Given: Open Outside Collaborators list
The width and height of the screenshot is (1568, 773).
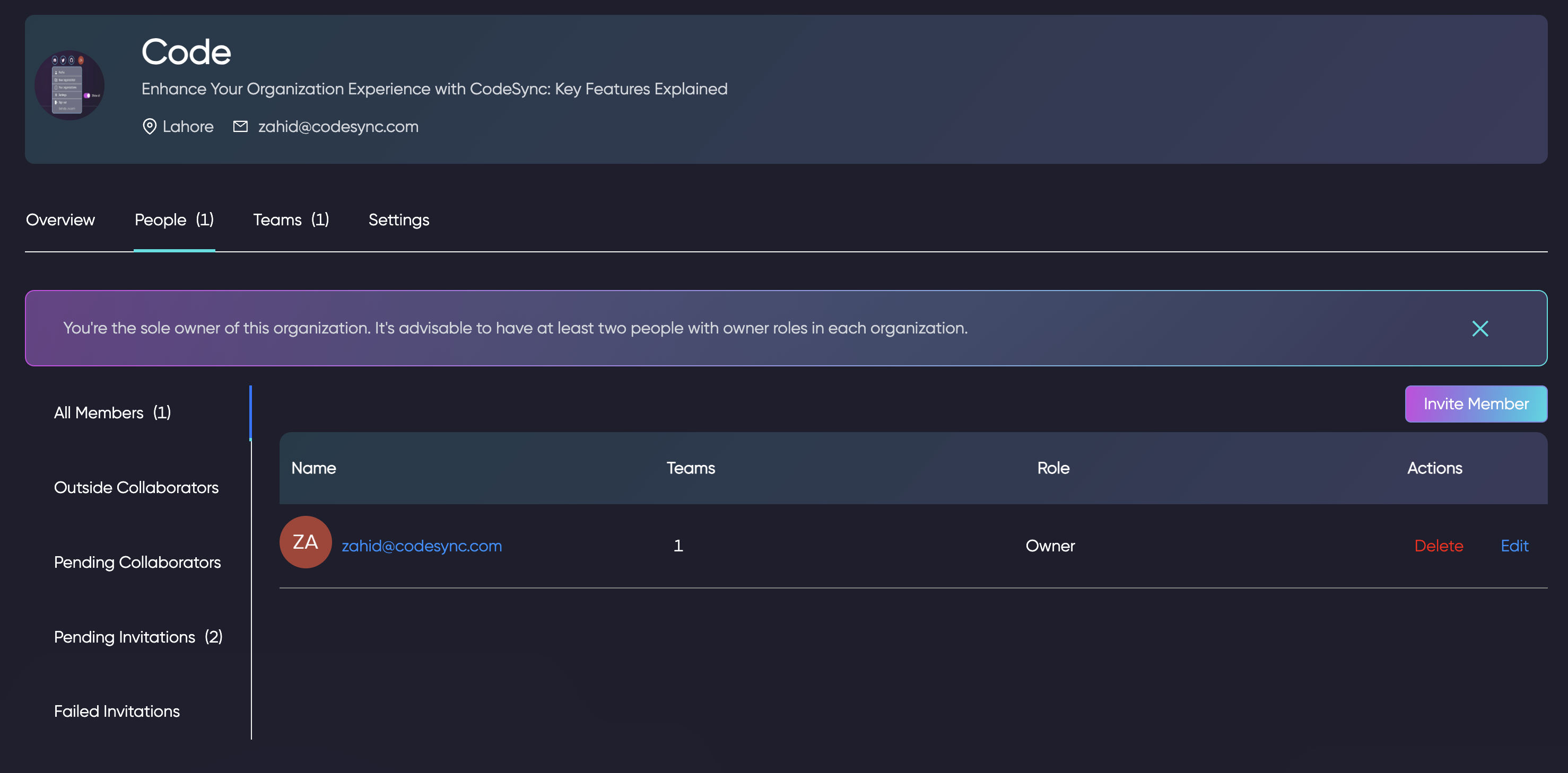Looking at the screenshot, I should click(x=136, y=487).
